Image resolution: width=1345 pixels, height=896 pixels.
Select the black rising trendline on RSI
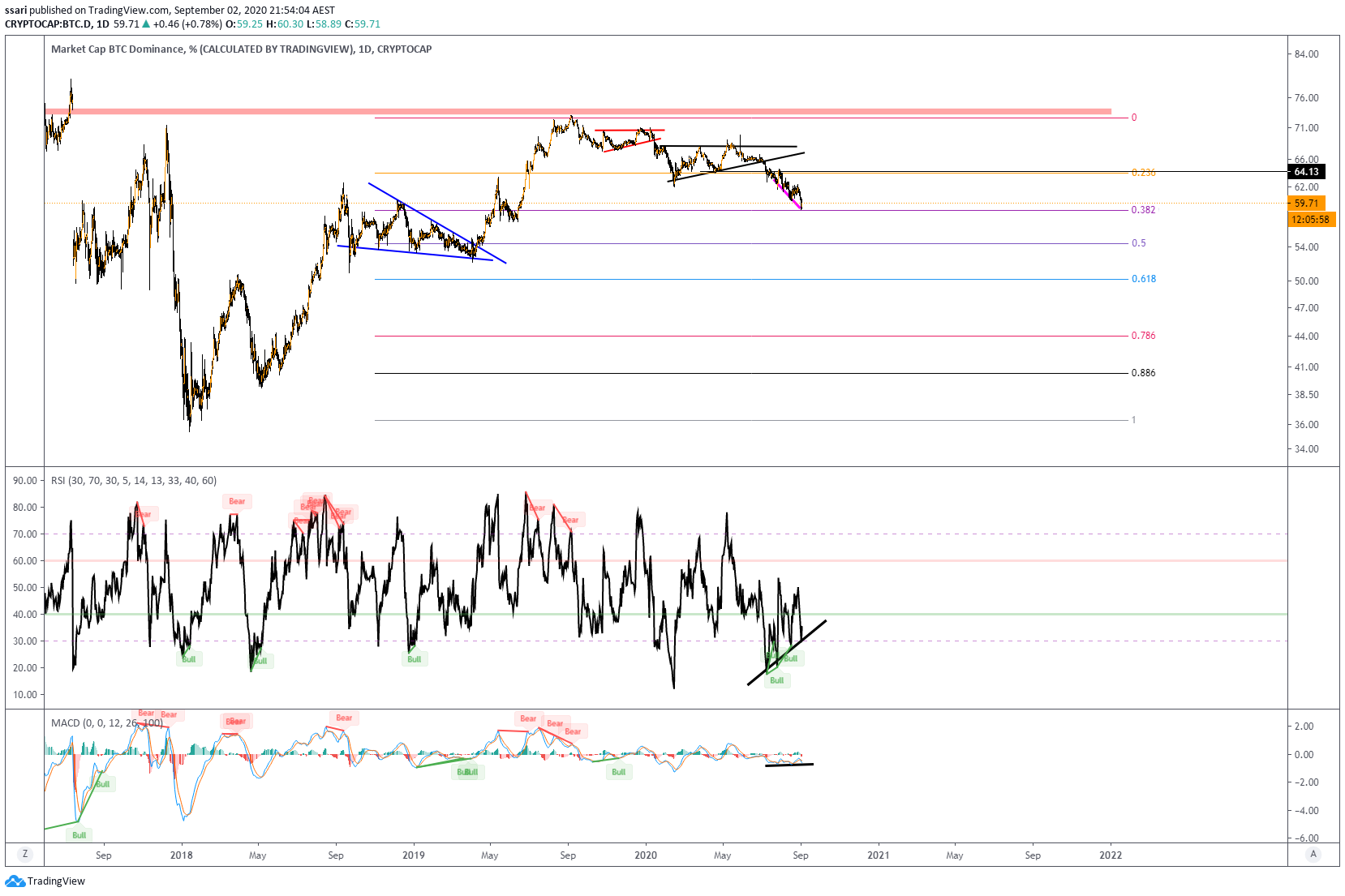(787, 653)
